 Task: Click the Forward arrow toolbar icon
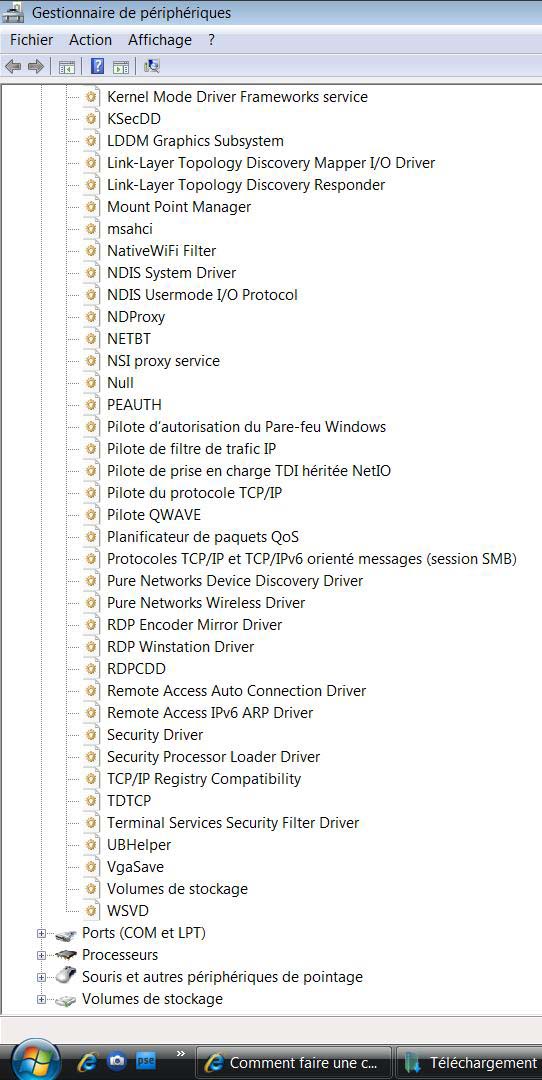coord(36,66)
